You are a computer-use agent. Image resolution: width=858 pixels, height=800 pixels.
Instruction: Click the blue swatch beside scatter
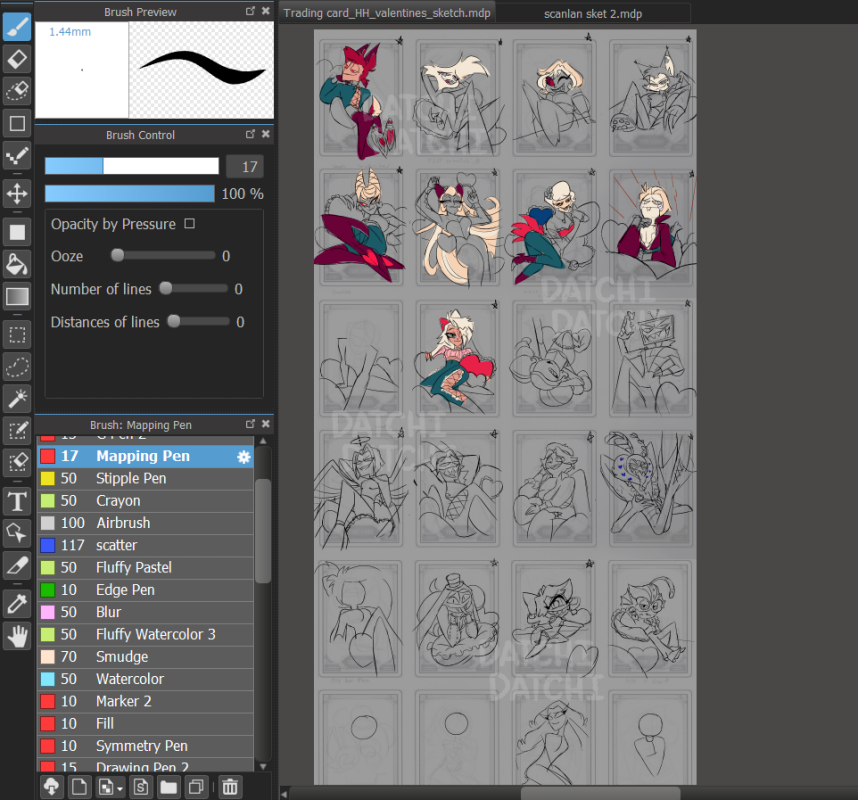point(48,546)
